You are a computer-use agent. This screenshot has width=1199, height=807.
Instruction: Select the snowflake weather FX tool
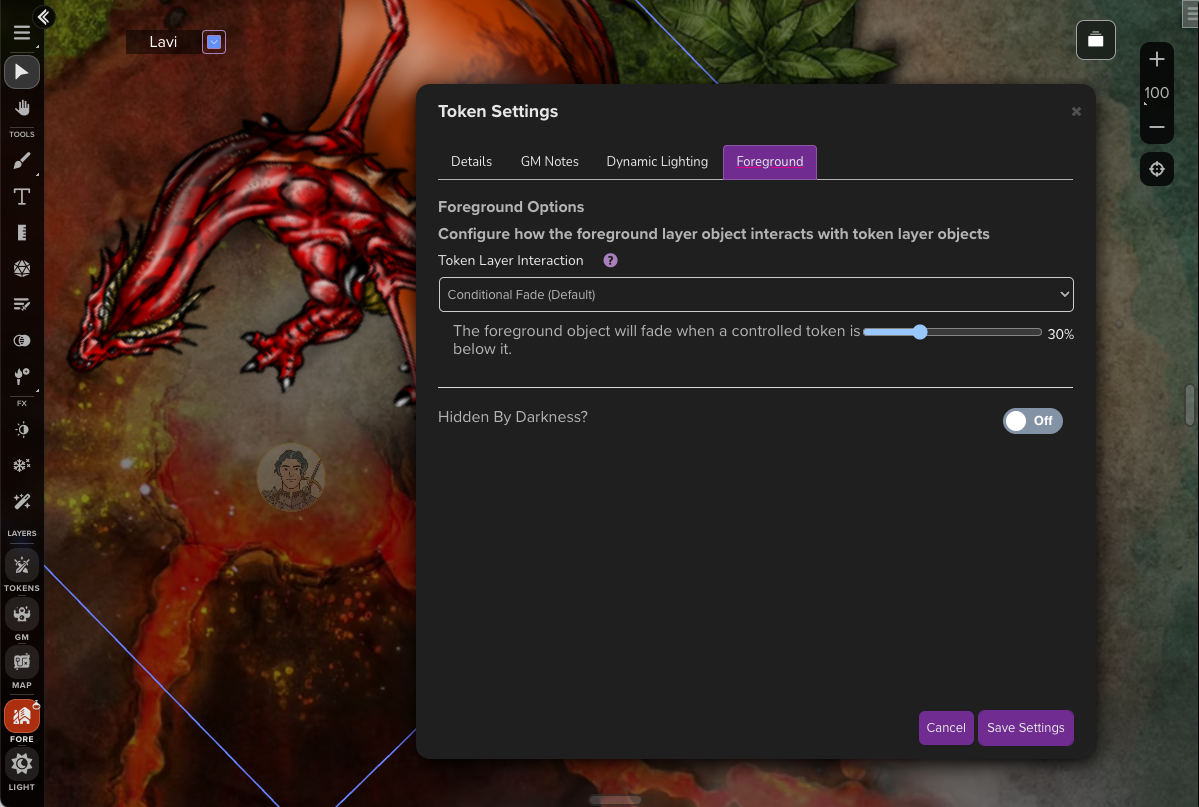[21, 465]
